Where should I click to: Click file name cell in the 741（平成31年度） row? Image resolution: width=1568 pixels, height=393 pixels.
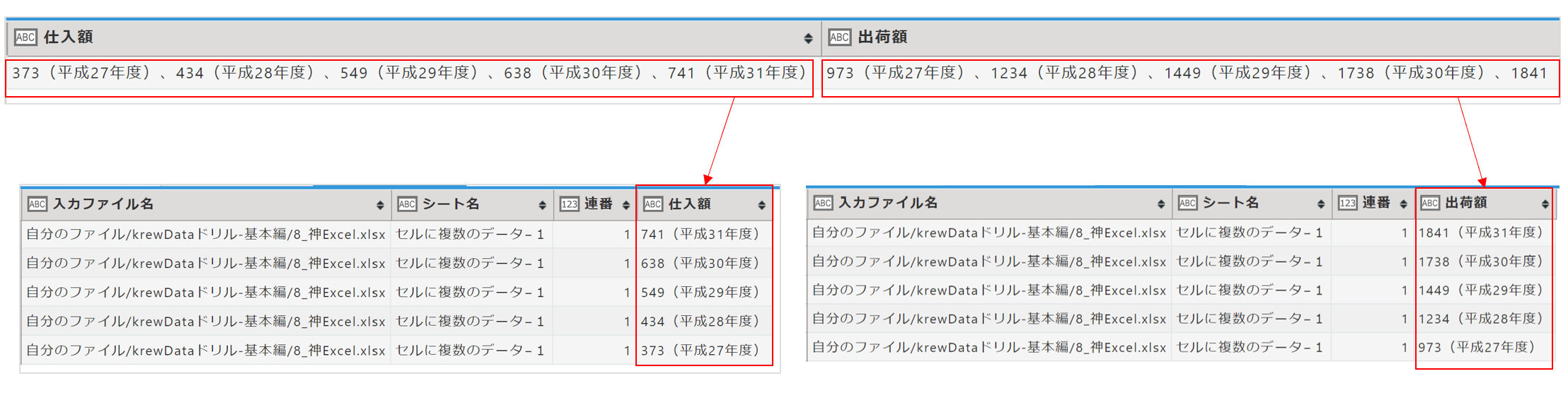point(206,234)
